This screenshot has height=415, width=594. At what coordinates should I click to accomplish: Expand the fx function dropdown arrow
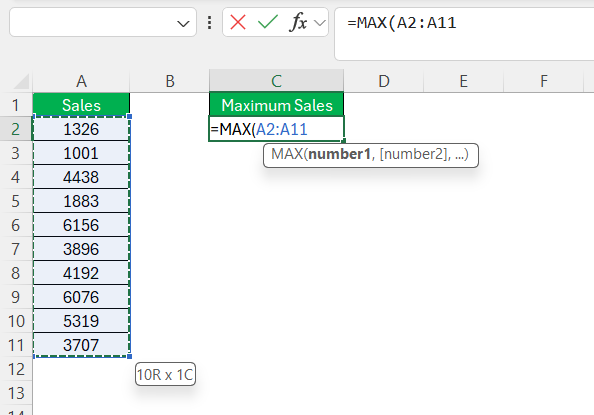[320, 23]
